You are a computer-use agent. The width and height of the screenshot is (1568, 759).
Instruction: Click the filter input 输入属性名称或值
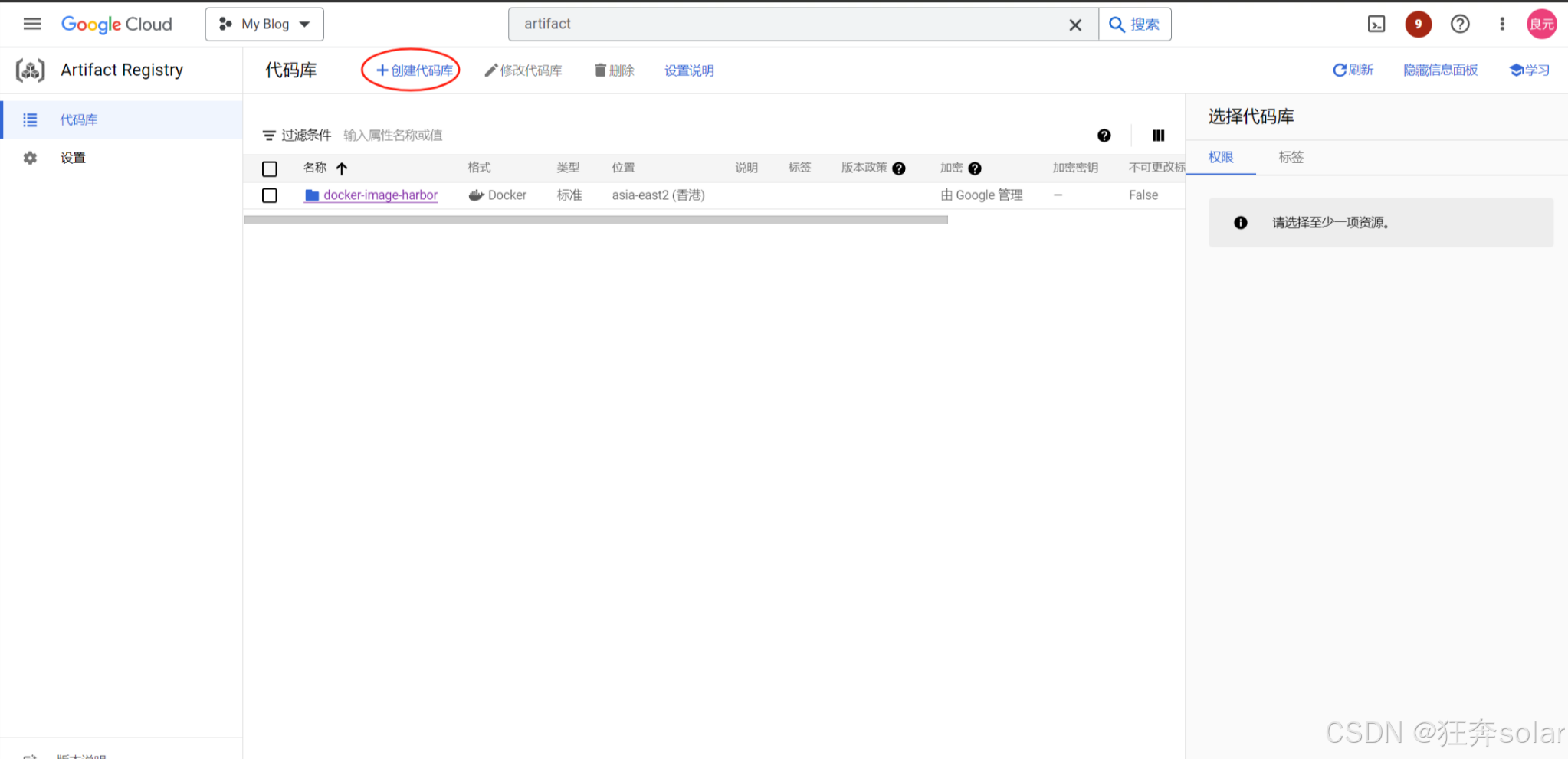(393, 136)
